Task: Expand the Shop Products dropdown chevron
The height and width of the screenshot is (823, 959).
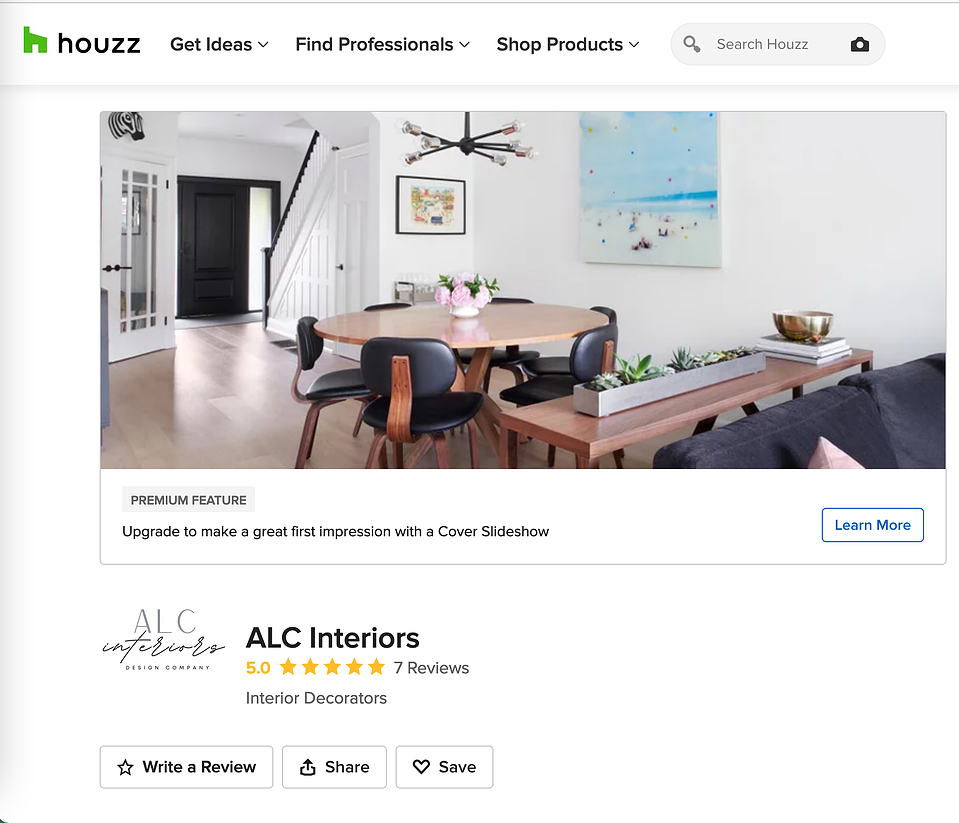Action: [634, 45]
